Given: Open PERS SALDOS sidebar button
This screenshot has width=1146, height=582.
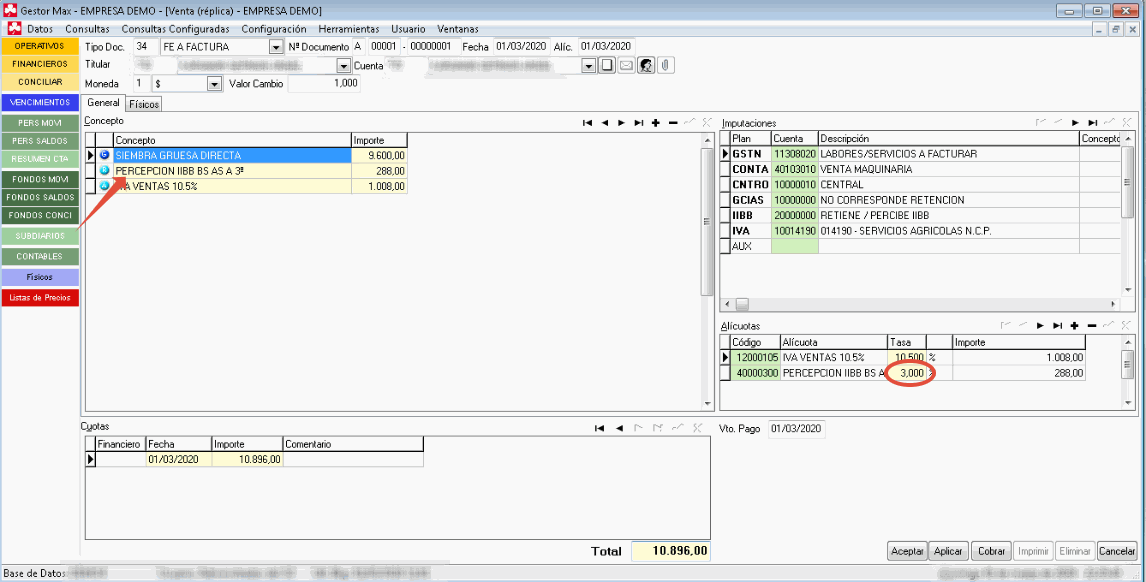Looking at the screenshot, I should tap(39, 140).
